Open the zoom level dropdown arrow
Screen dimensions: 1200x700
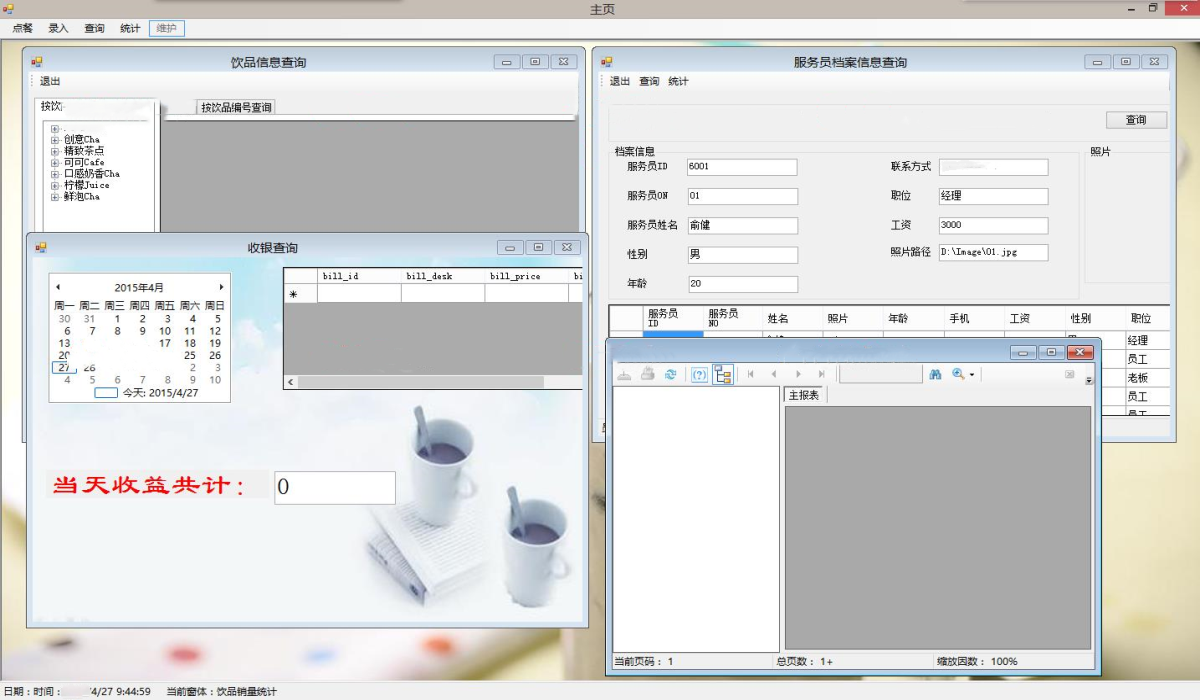[x=972, y=375]
